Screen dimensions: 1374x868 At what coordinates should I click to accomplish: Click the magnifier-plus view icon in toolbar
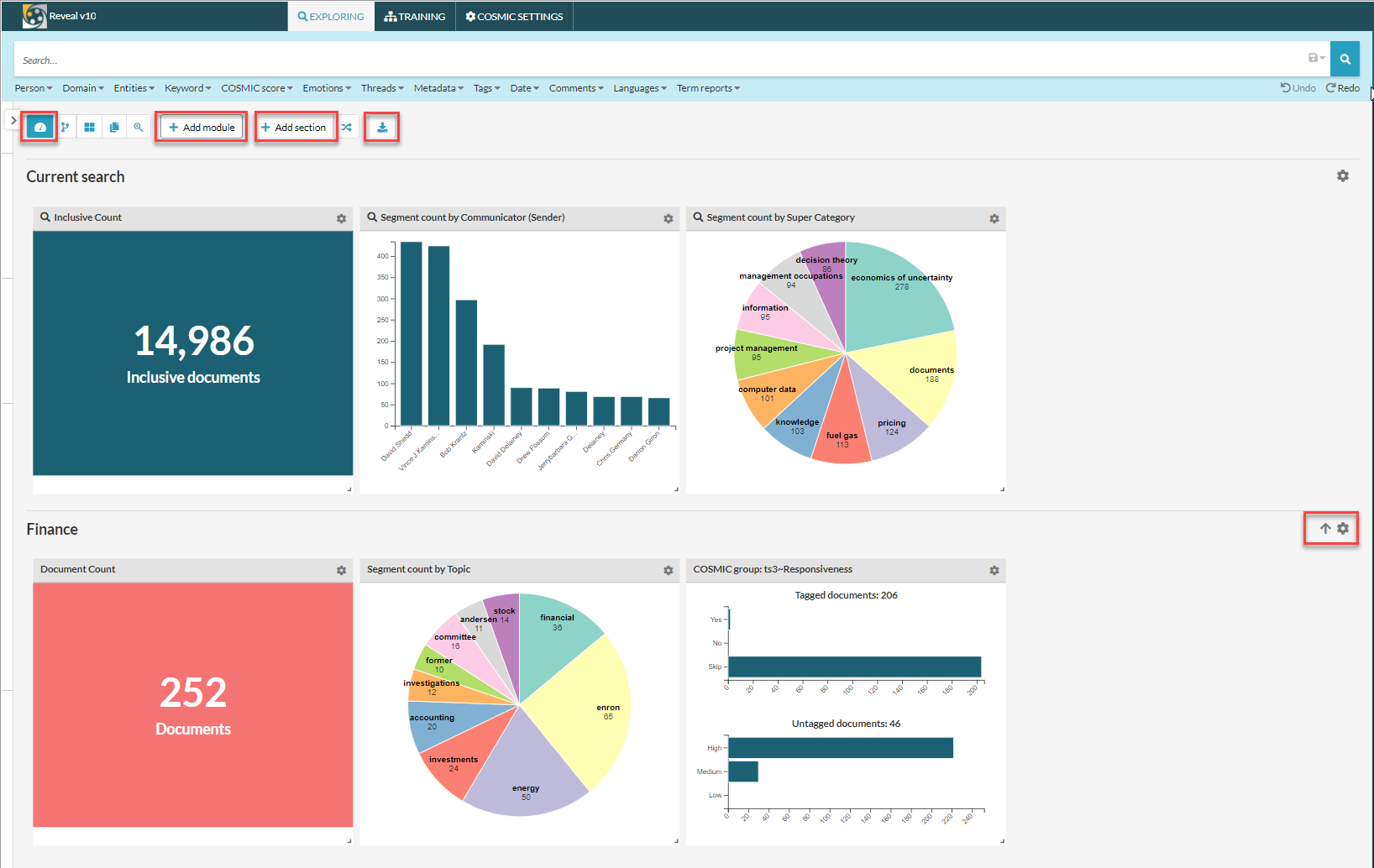click(139, 128)
